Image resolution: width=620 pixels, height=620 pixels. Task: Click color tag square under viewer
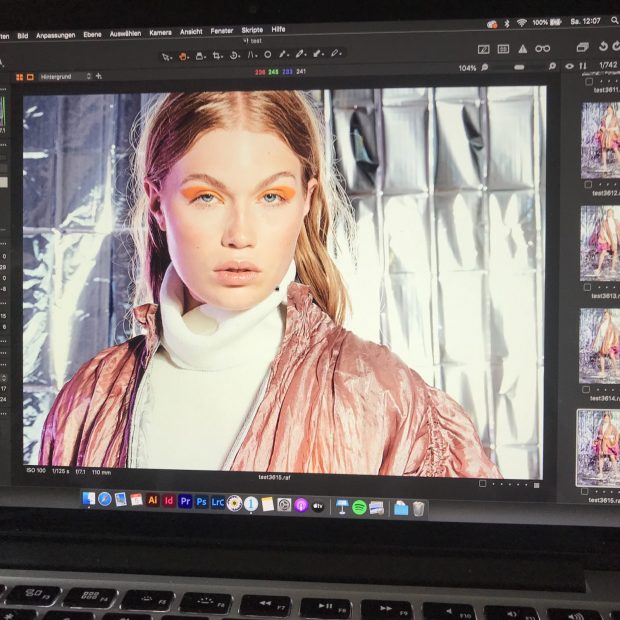click(537, 486)
